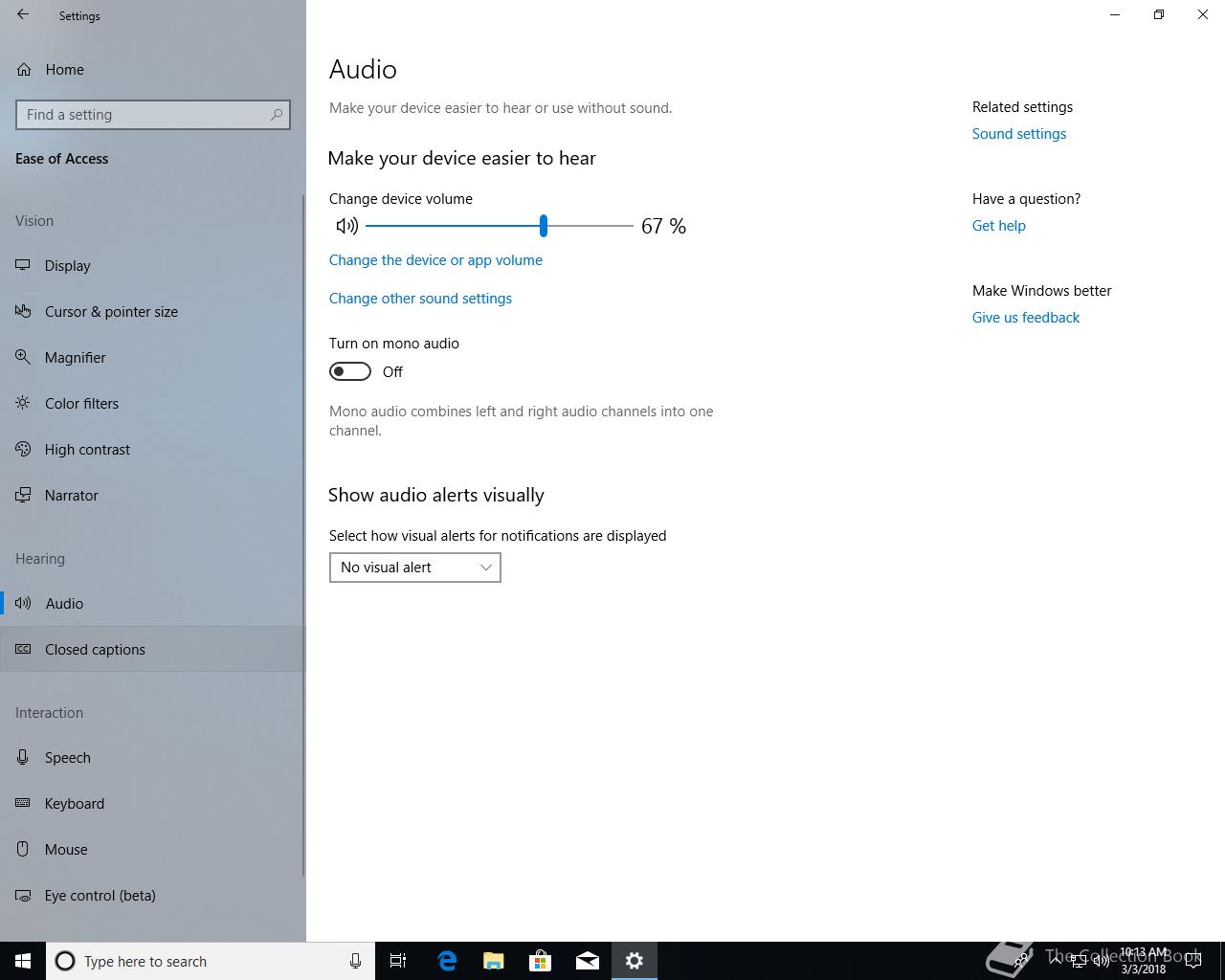Open the People icon in system tray
Viewport: 1225px width, 980px height.
click(1022, 961)
